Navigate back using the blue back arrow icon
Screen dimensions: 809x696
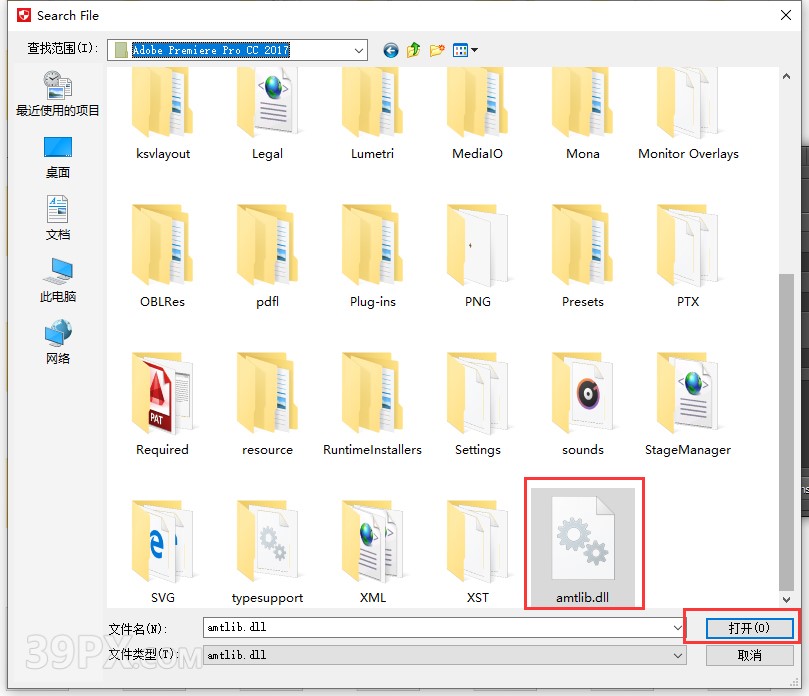click(390, 50)
